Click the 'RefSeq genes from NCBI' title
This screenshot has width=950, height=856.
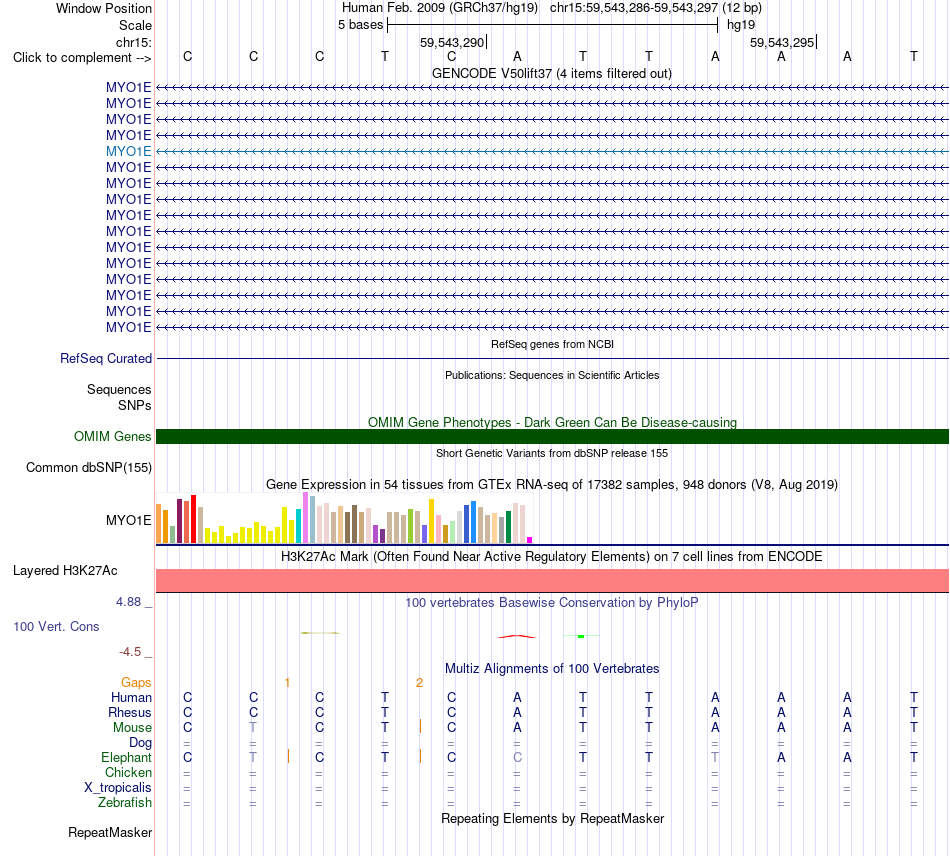[x=552, y=344]
